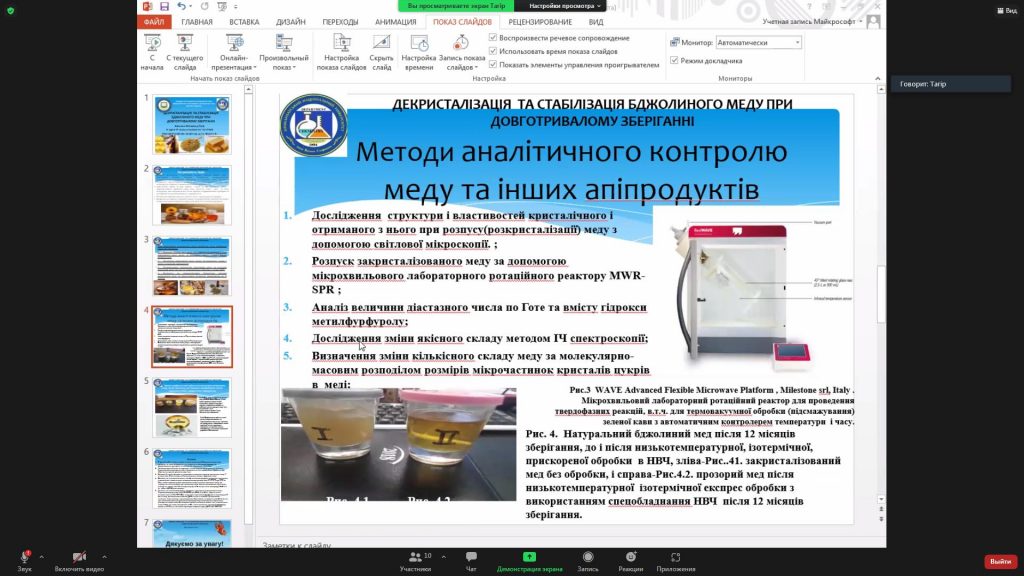The height and width of the screenshot is (576, 1024).
Task: Click Демонстрация экрана share button
Action: [x=529, y=560]
